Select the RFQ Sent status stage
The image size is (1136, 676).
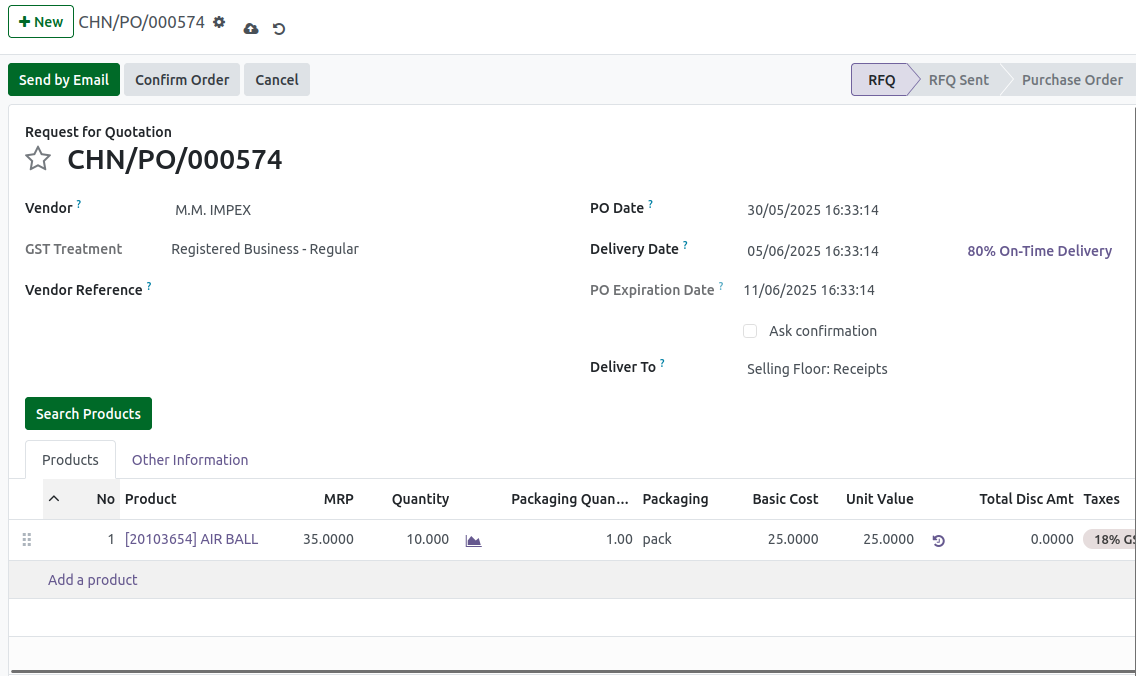[958, 80]
